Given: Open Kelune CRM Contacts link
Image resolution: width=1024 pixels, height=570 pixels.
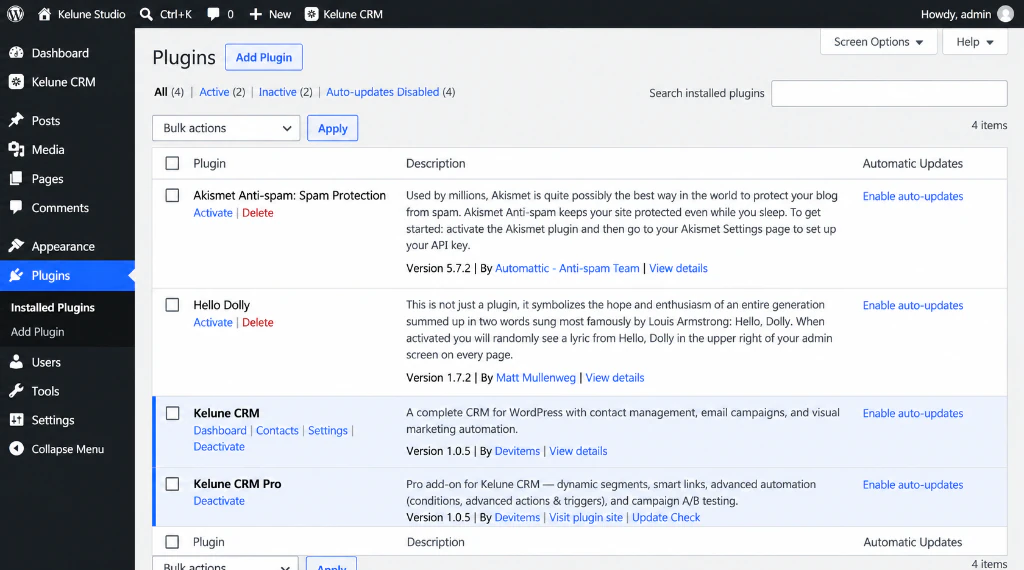Looking at the screenshot, I should point(277,430).
